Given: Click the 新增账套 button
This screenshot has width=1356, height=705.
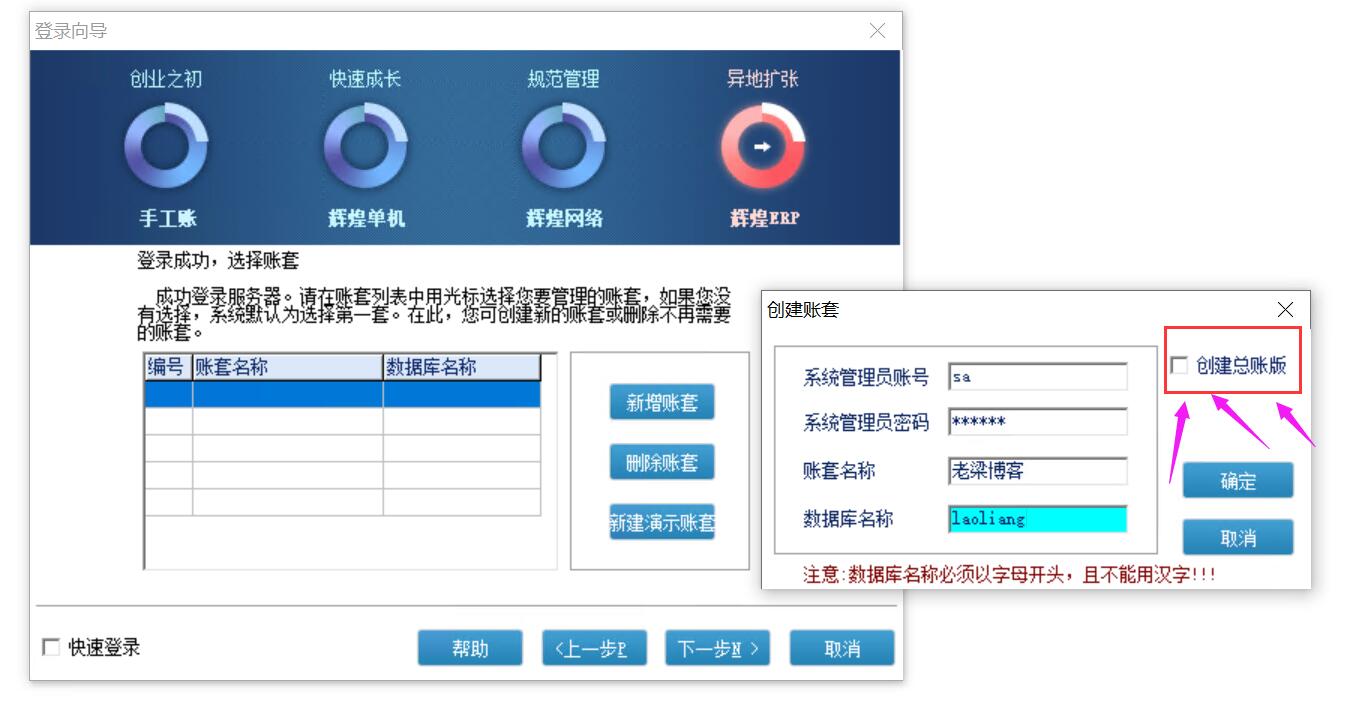Looking at the screenshot, I should click(x=662, y=403).
